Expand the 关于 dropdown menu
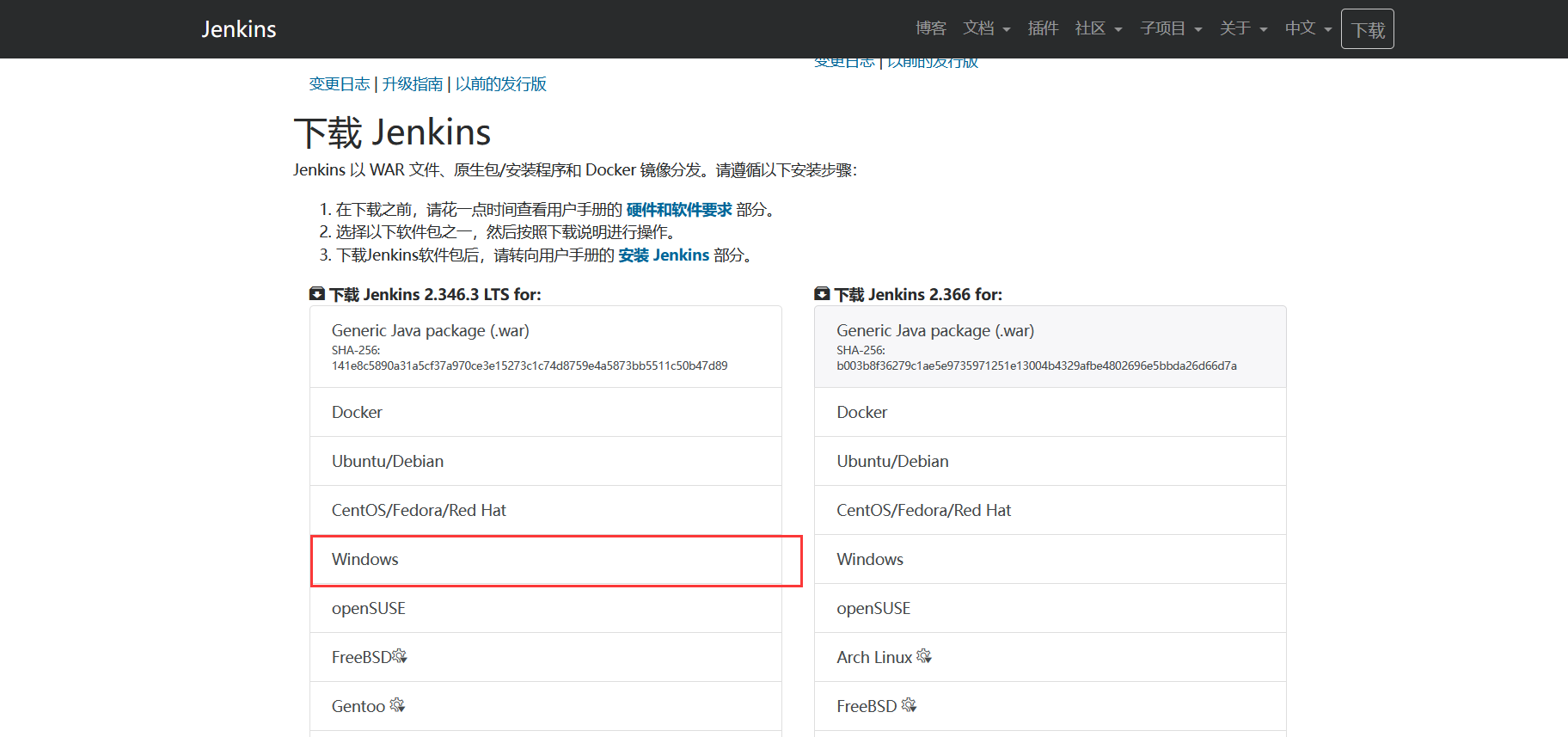Screen dimensions: 1568x737 click(1243, 28)
